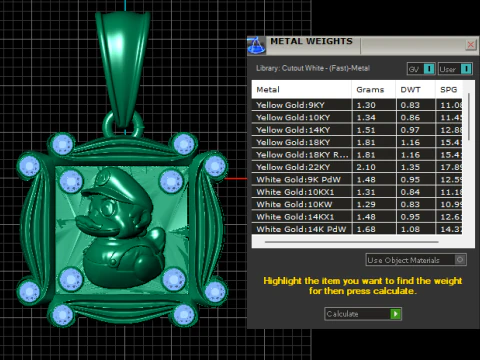
Task: Toggle Use Object Materials option
Action: (416, 260)
